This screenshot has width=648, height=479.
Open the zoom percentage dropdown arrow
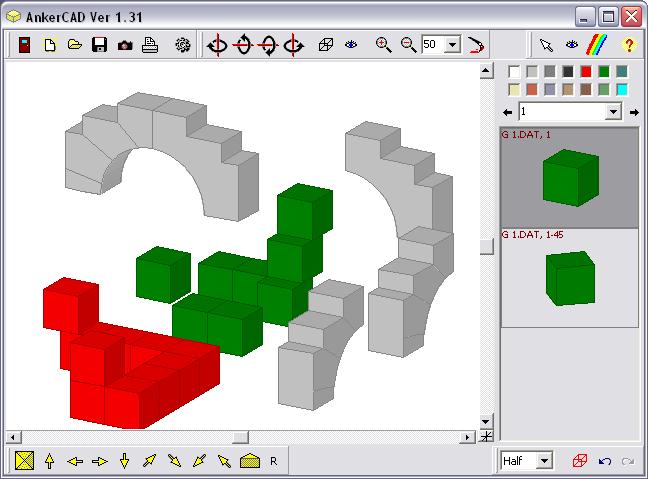[x=453, y=44]
